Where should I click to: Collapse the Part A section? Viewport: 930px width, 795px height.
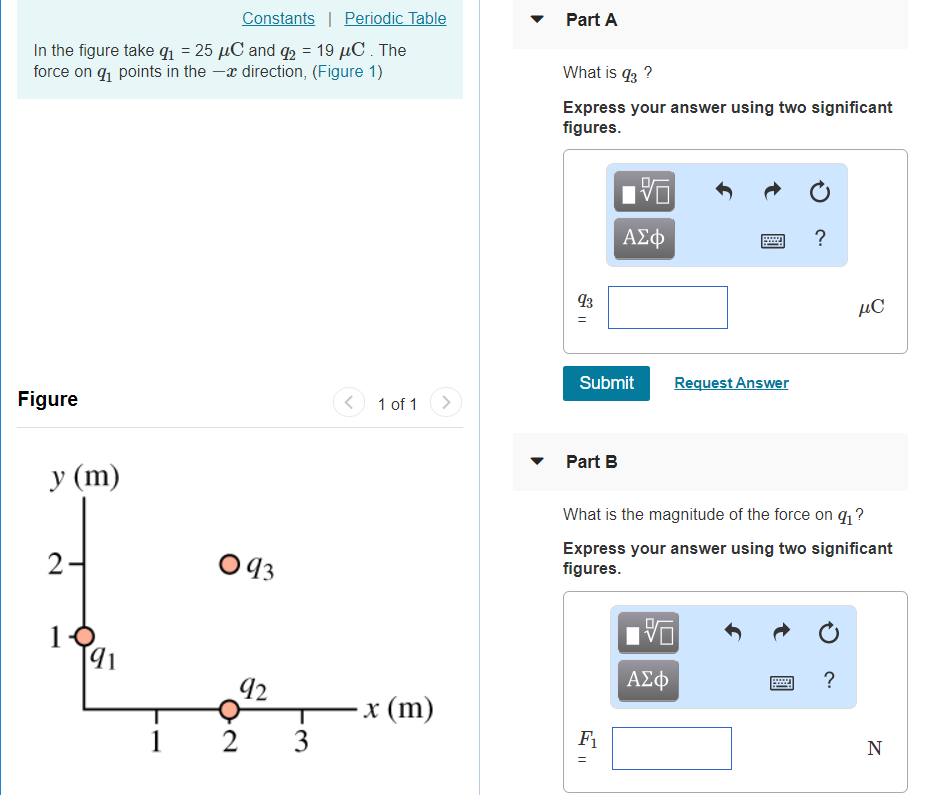pyautogui.click(x=537, y=19)
